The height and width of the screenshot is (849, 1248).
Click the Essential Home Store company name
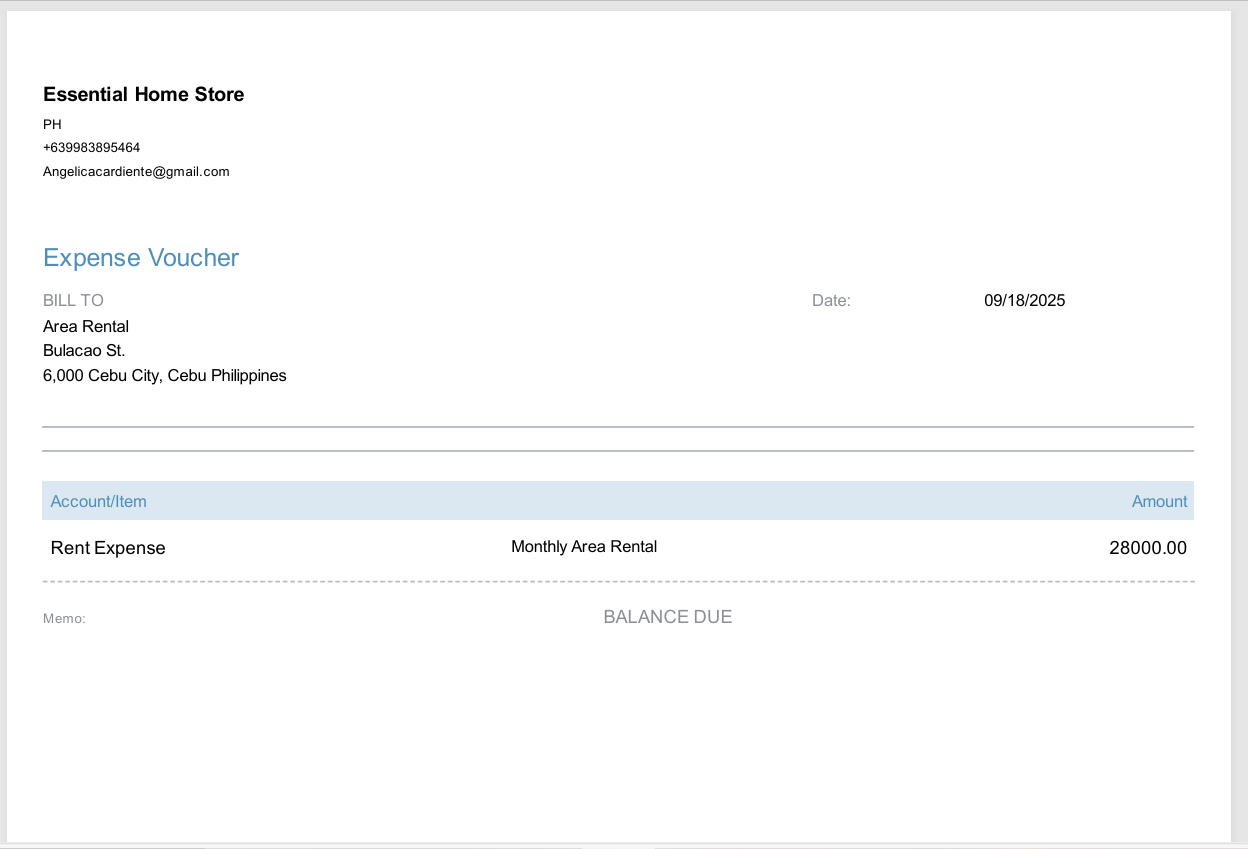[x=143, y=95]
